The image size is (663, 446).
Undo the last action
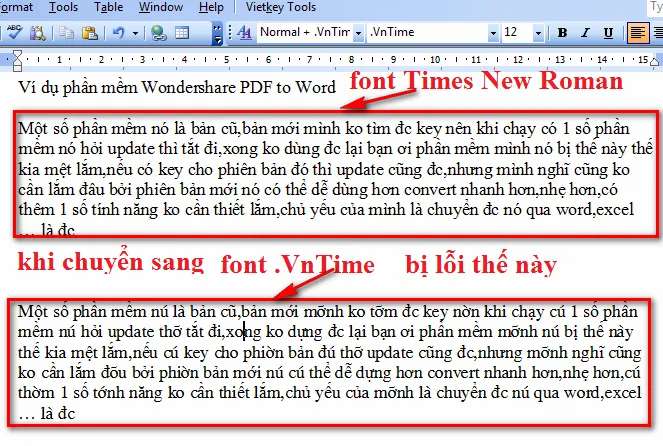(119, 33)
